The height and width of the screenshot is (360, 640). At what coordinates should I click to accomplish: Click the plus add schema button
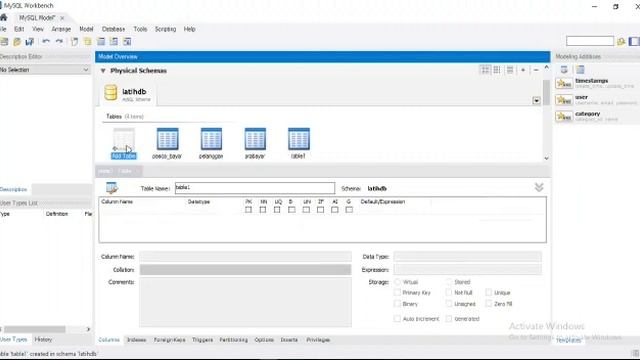(x=523, y=70)
